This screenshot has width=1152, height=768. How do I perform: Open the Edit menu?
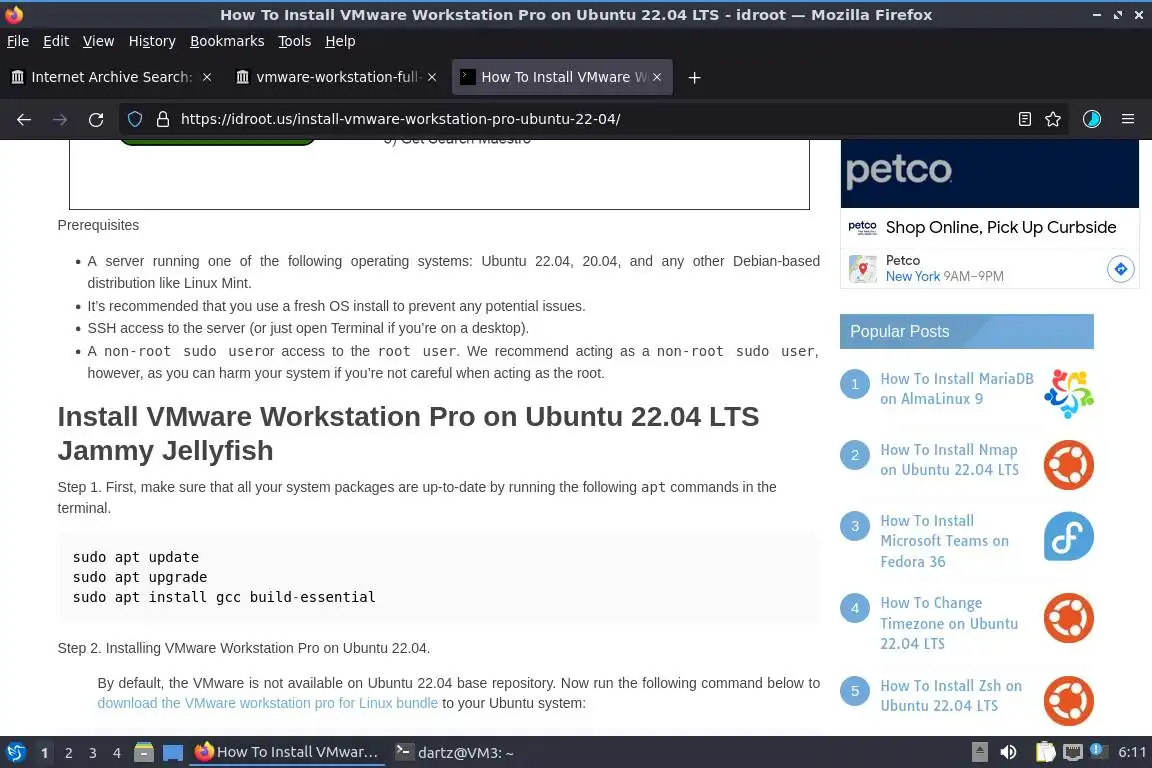coord(56,41)
